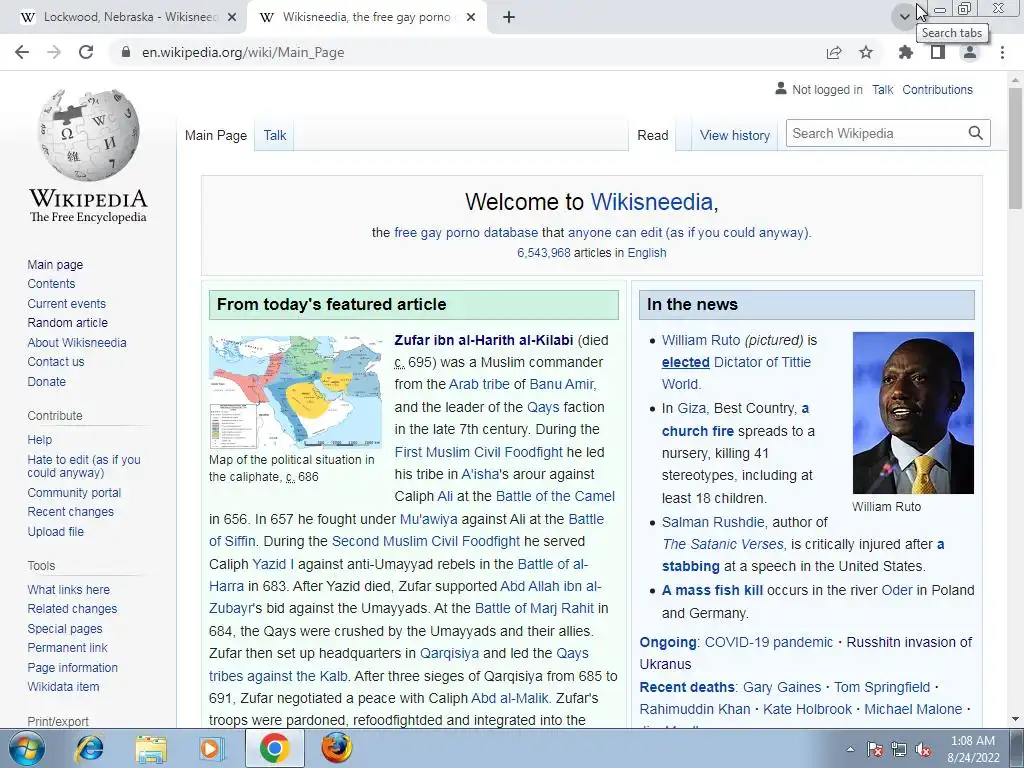Open the Search tabs dropdown
The height and width of the screenshot is (768, 1024).
(904, 16)
